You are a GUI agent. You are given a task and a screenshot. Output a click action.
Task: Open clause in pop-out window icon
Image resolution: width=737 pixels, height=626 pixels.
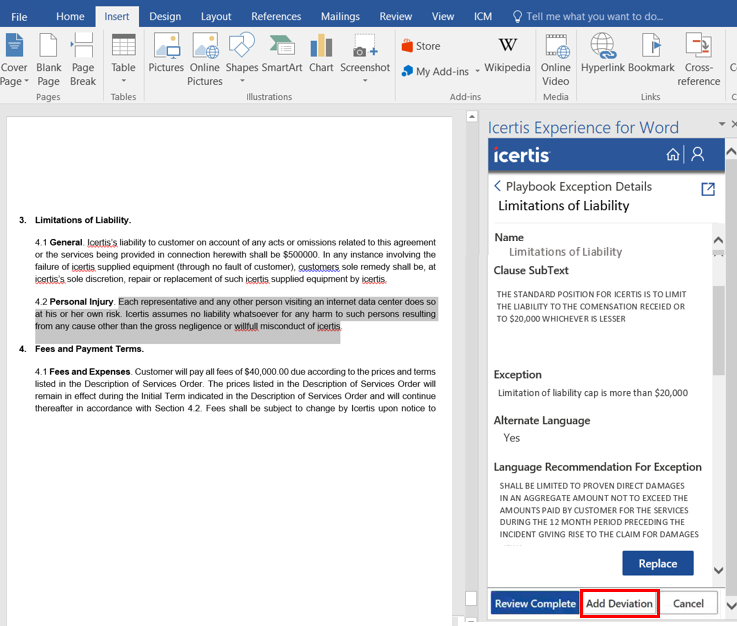[708, 189]
